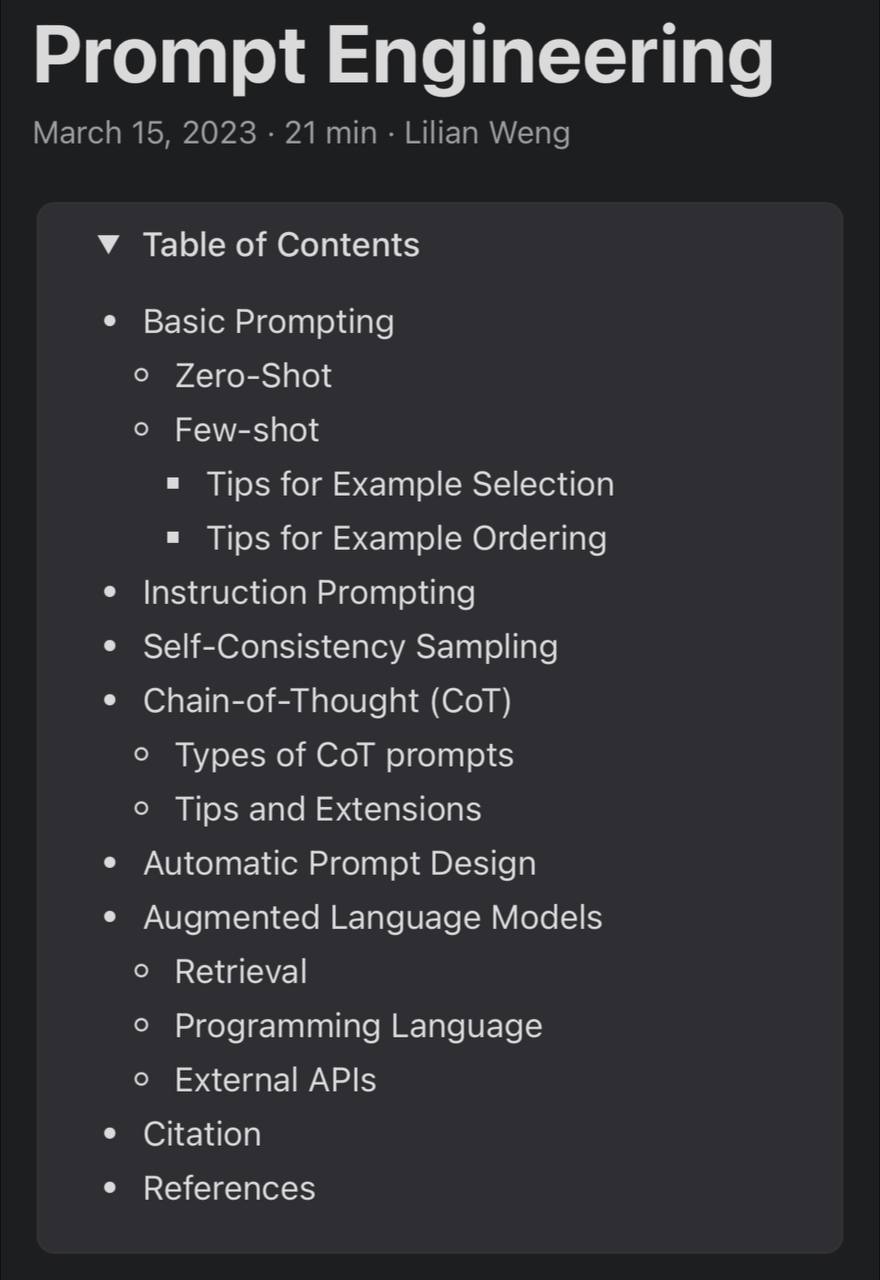This screenshot has width=880, height=1280.
Task: Go to the Few-shot section
Action: point(247,430)
